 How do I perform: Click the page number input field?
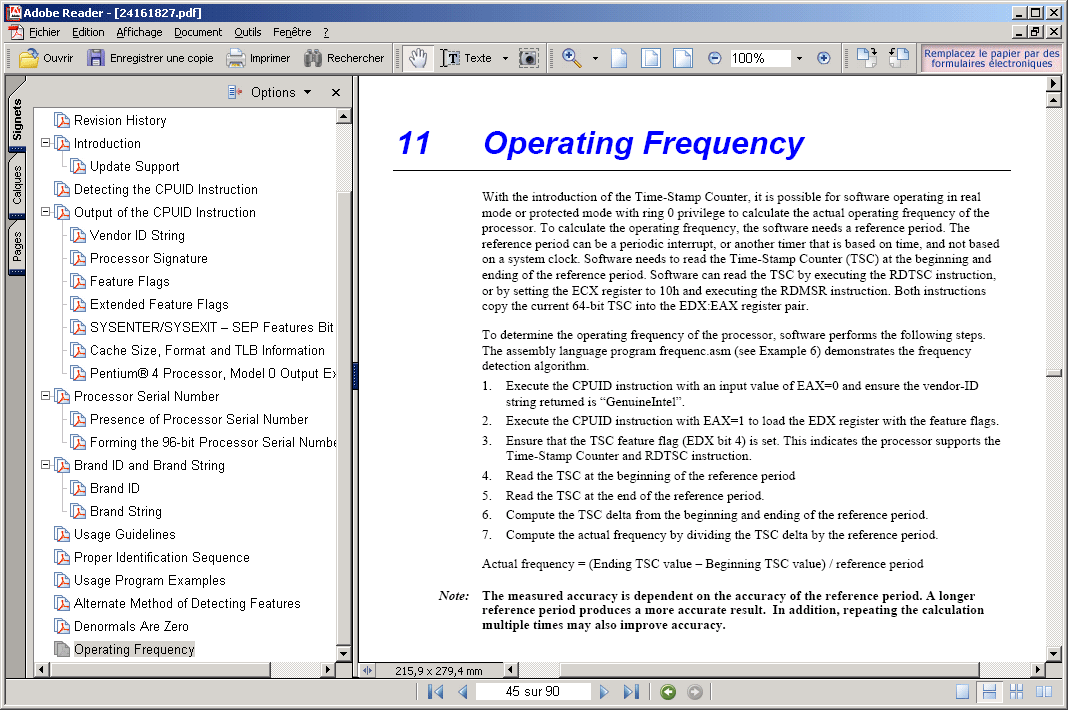pyautogui.click(x=532, y=692)
